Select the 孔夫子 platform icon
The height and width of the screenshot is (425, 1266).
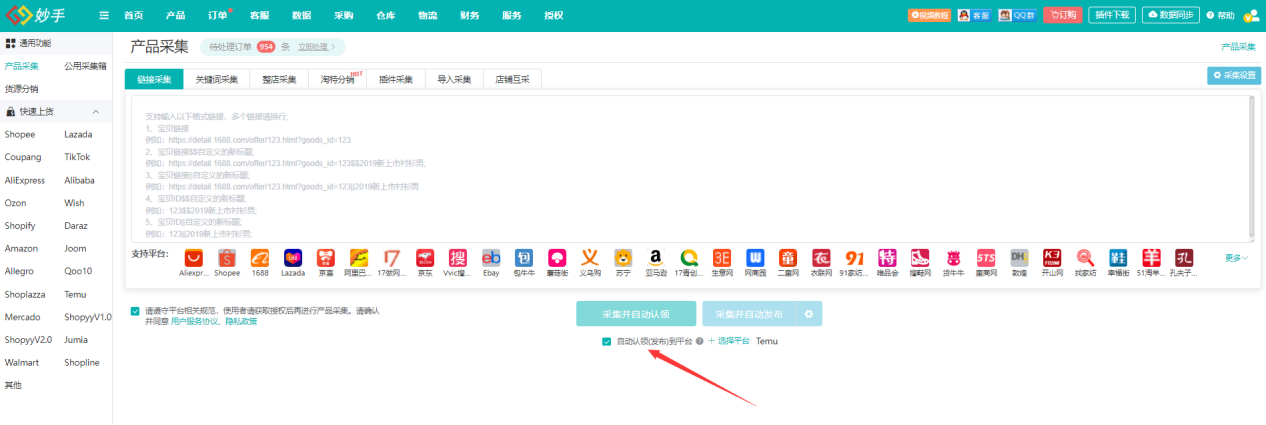1184,258
